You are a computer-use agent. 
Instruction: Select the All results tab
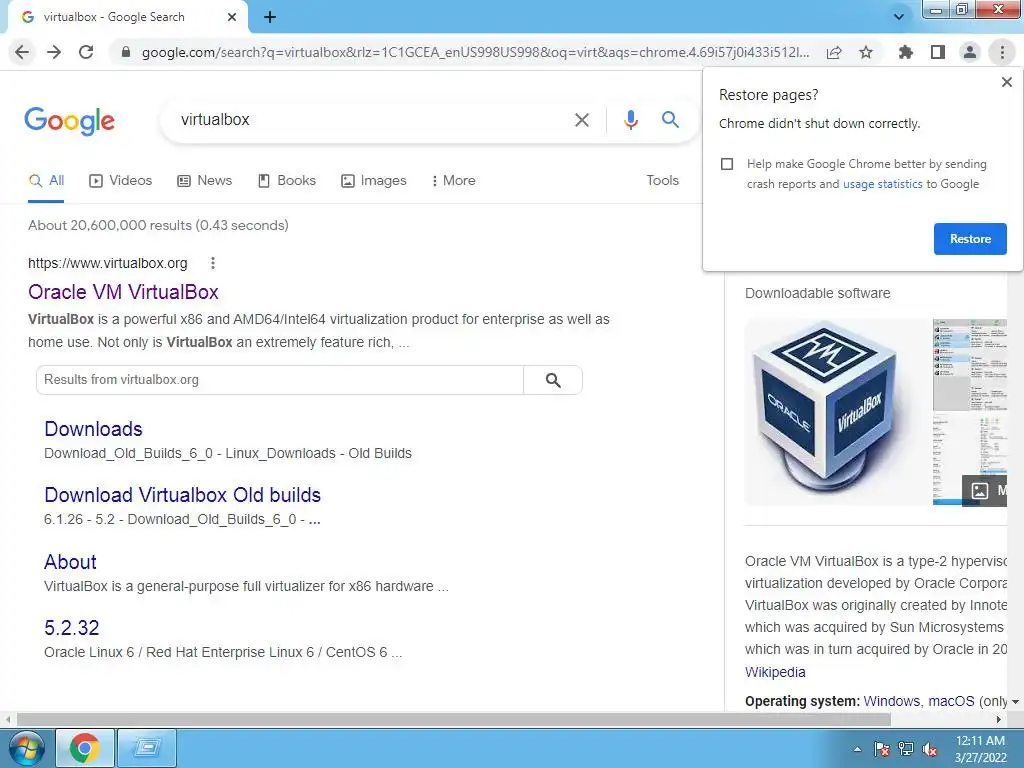[x=46, y=181]
